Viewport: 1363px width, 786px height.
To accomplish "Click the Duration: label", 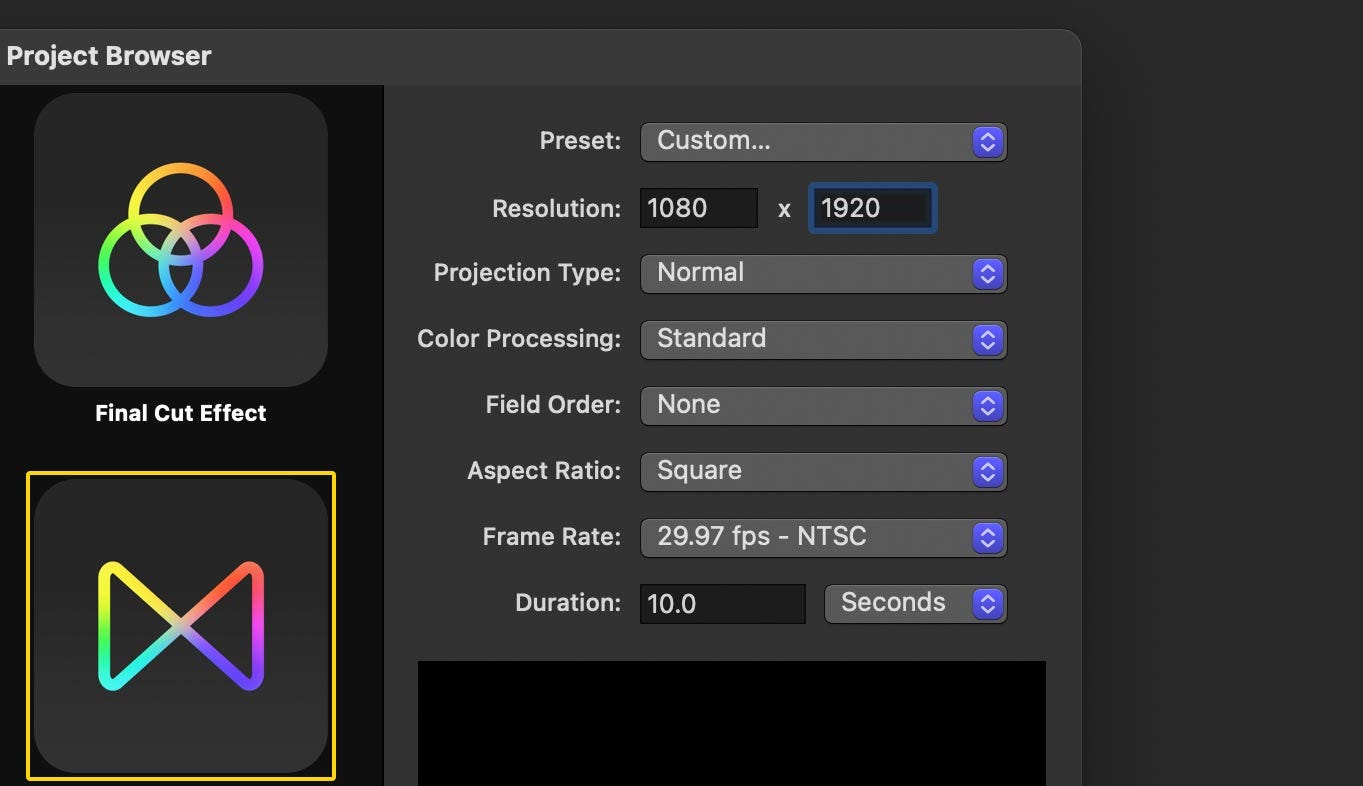I will coord(569,603).
